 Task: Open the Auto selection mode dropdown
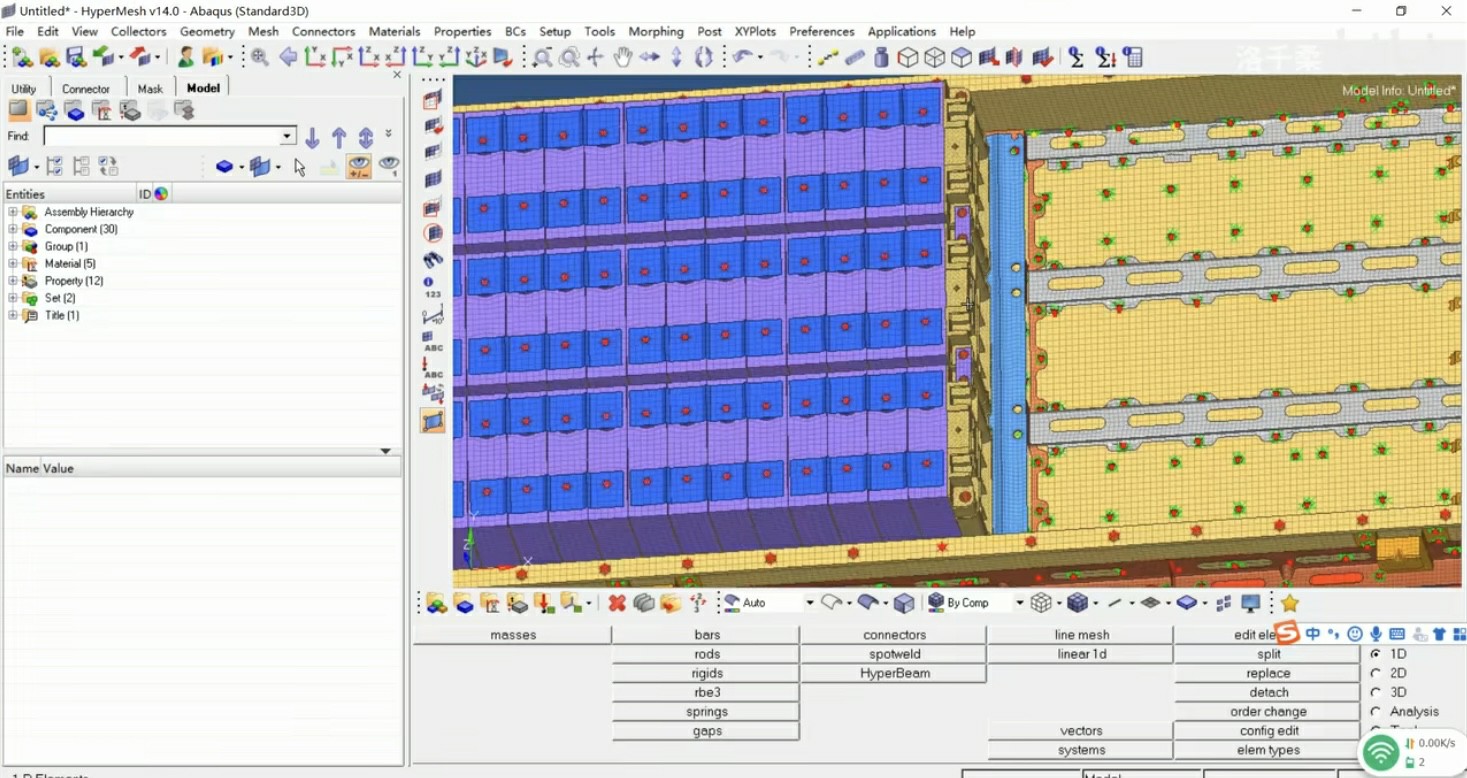tap(809, 603)
